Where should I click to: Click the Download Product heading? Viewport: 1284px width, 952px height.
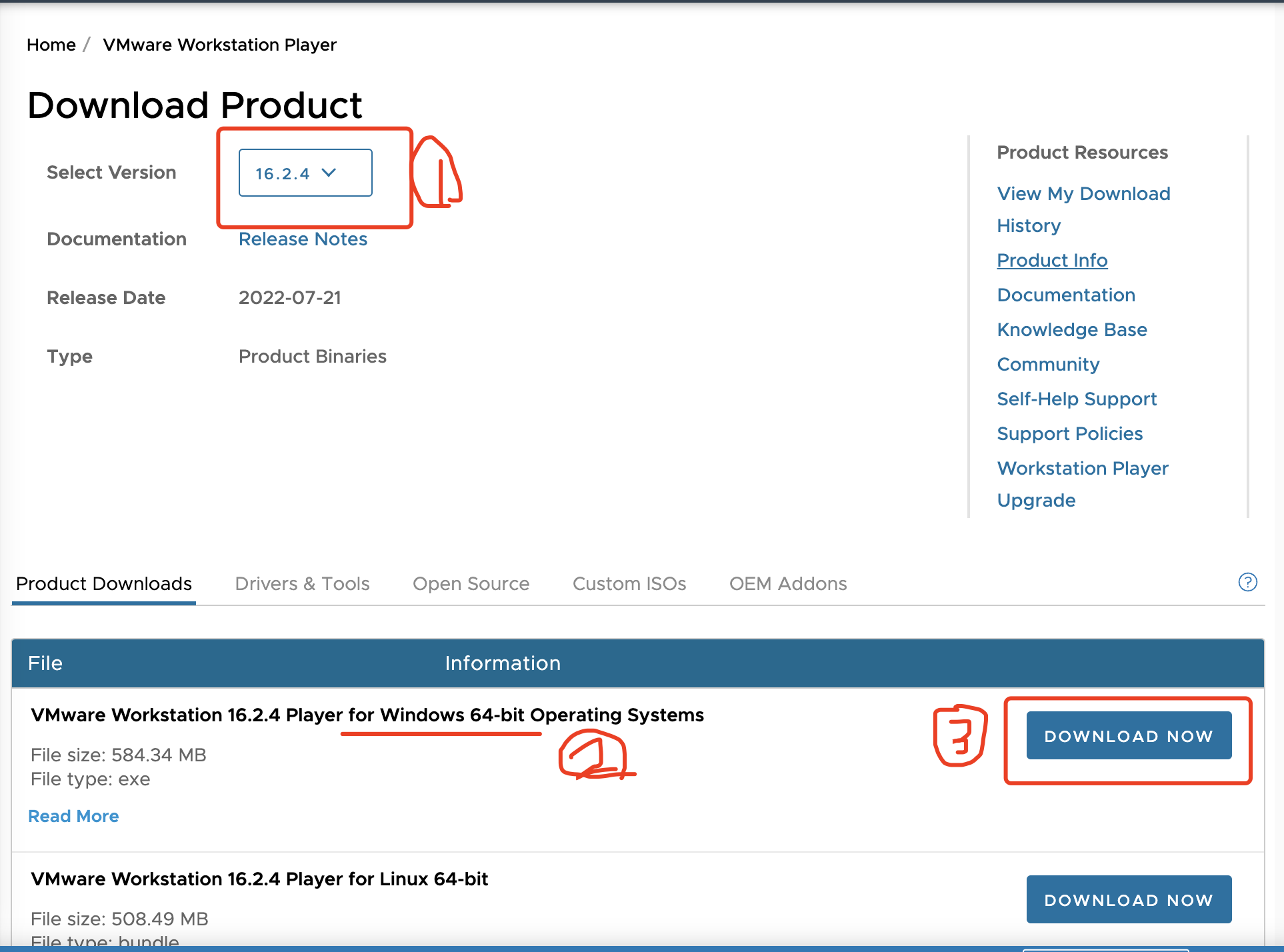(x=195, y=105)
